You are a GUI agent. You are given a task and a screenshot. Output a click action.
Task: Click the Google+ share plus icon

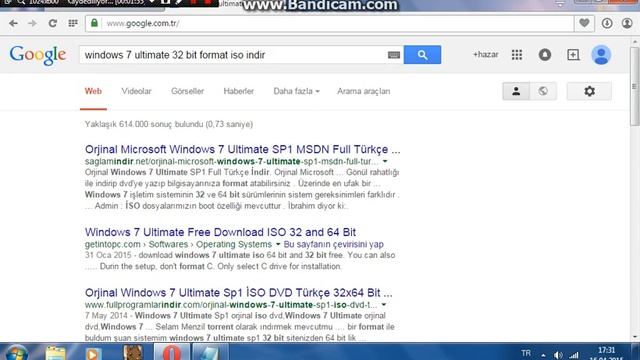point(573,55)
